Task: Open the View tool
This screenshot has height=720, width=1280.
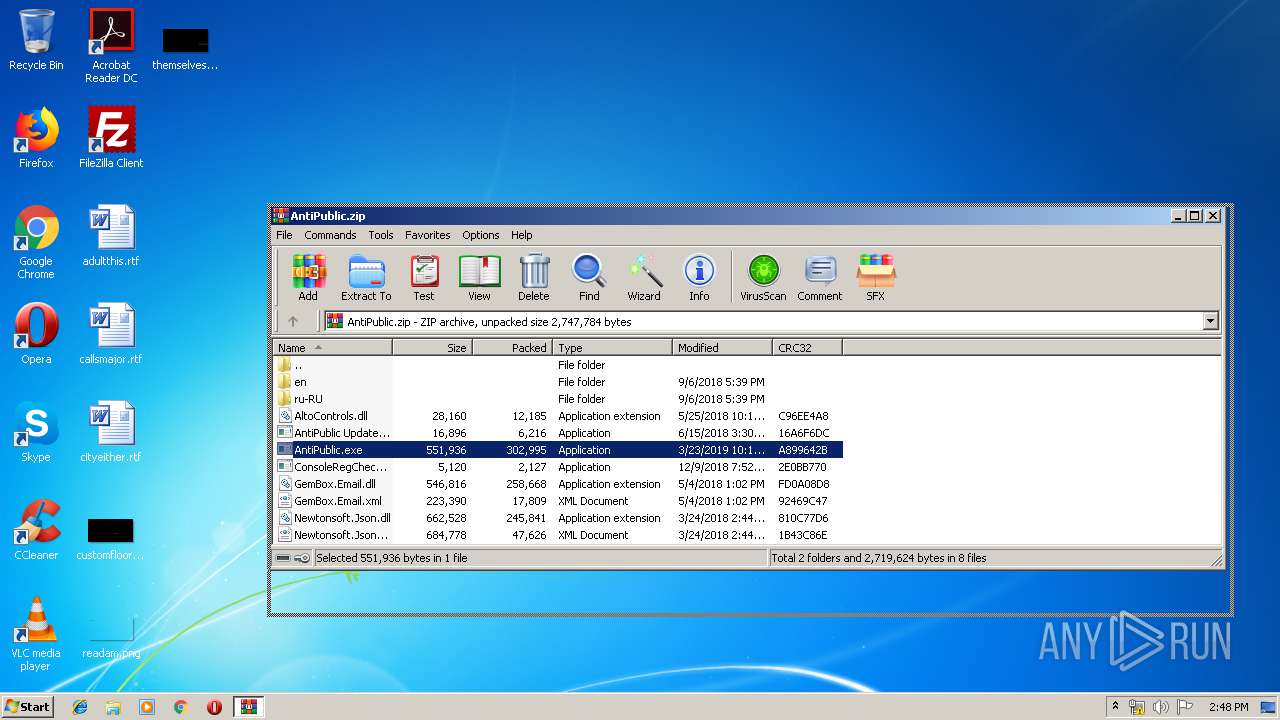Action: (480, 277)
